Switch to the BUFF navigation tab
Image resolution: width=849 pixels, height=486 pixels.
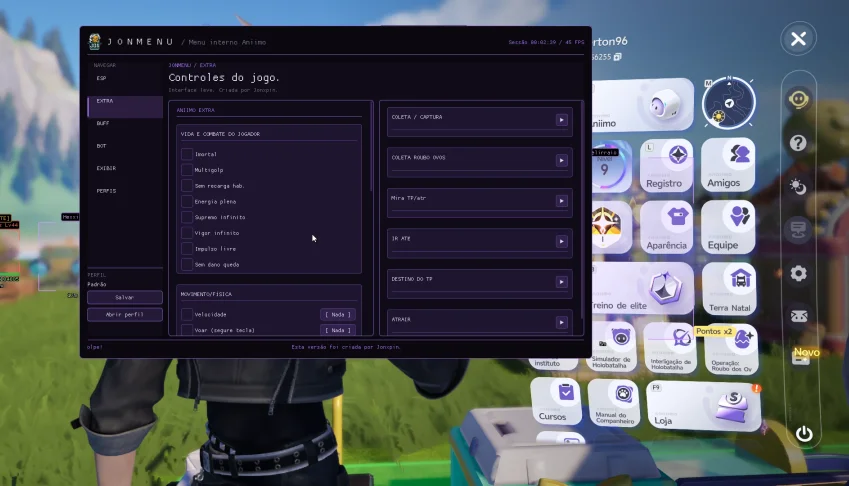pos(125,123)
